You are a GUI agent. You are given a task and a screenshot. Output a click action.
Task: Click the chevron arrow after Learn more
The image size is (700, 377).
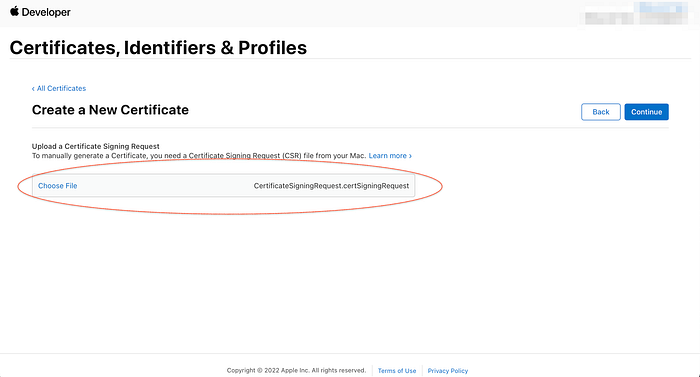tap(410, 156)
